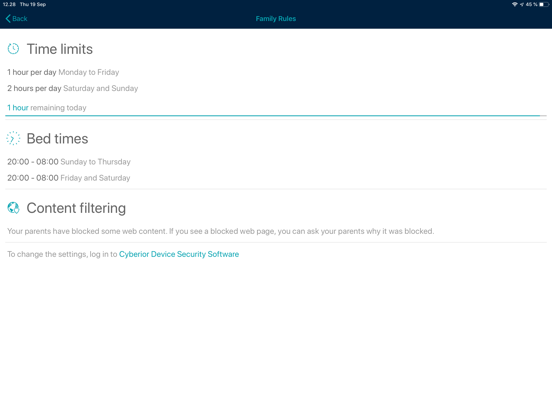Click the Time limits clock icon

pyautogui.click(x=13, y=49)
